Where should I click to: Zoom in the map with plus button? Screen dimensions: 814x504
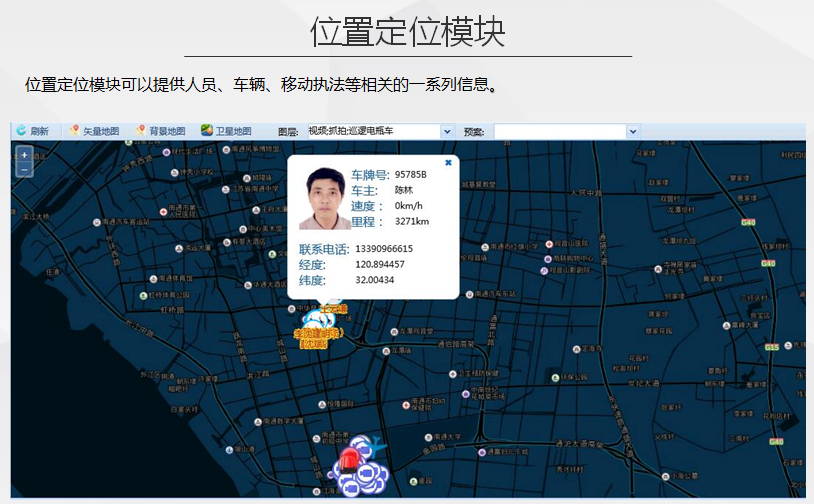tap(24, 155)
